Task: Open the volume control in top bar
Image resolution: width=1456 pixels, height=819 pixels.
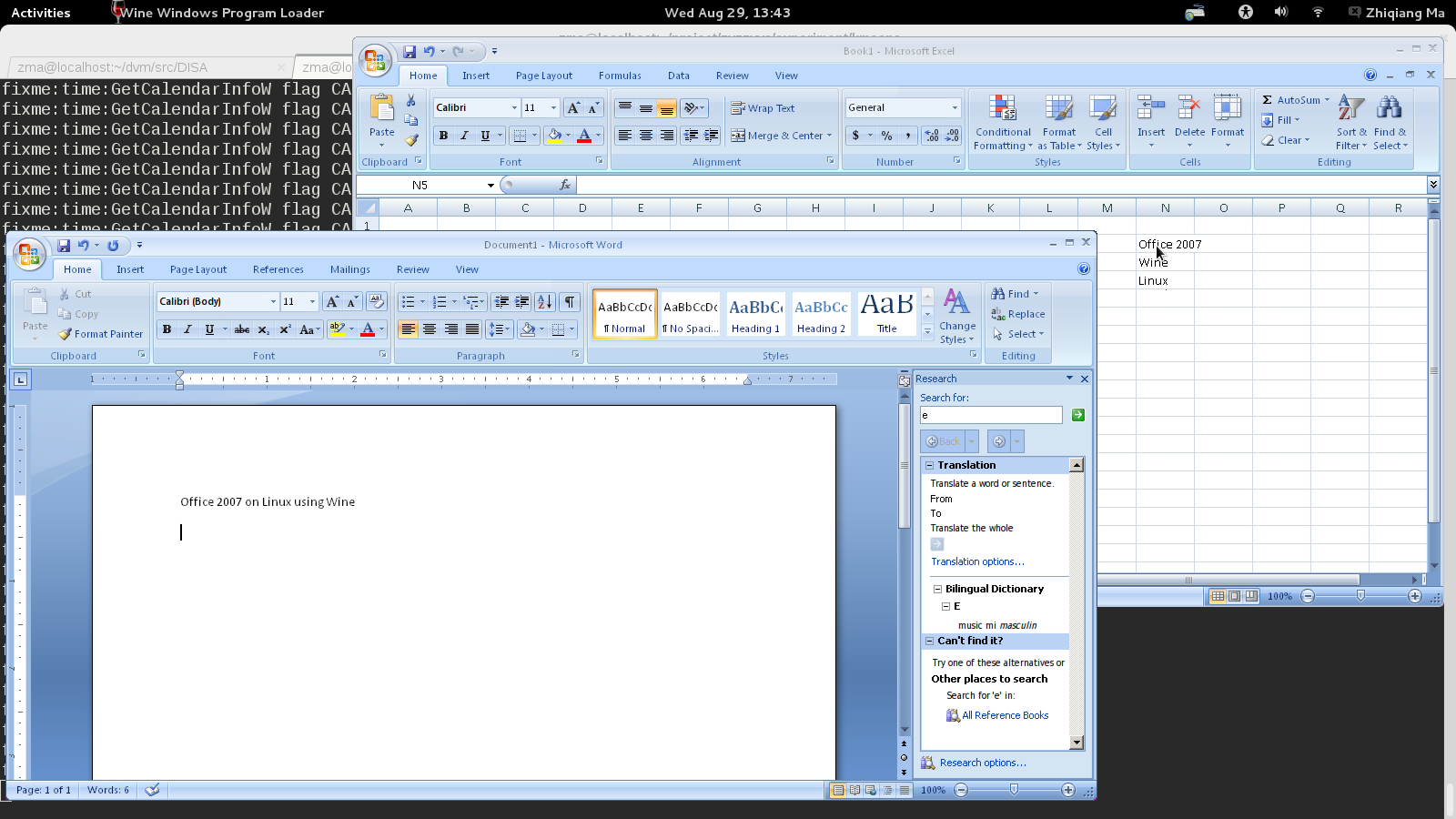Action: click(x=1281, y=12)
